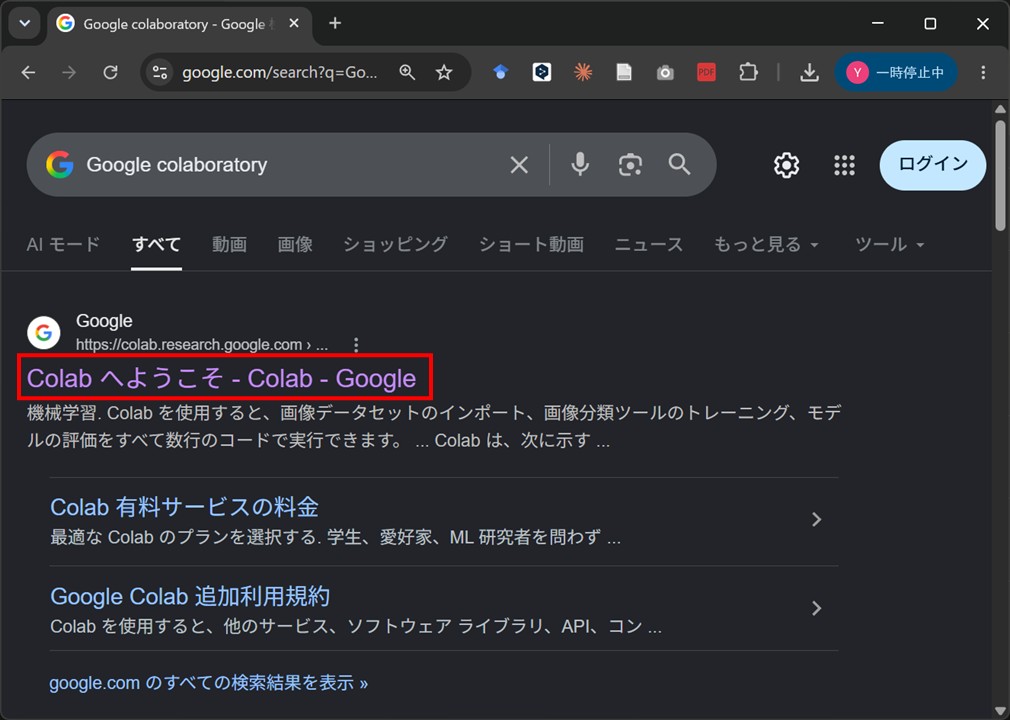Open Google Colab 追加利用規約 link
This screenshot has height=720, width=1010.
tap(190, 596)
